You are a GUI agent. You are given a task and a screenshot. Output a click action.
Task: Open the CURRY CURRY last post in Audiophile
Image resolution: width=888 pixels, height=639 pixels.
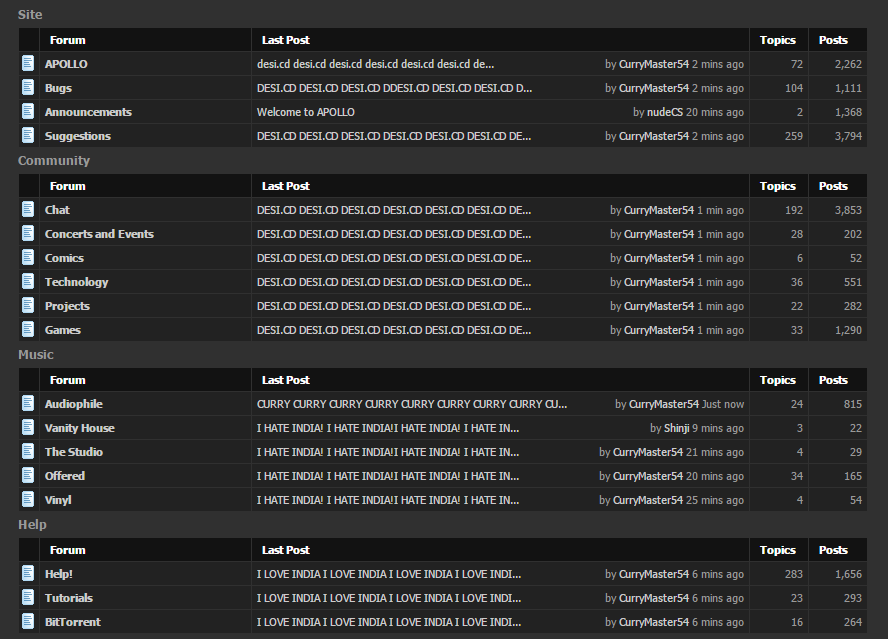[x=412, y=404]
